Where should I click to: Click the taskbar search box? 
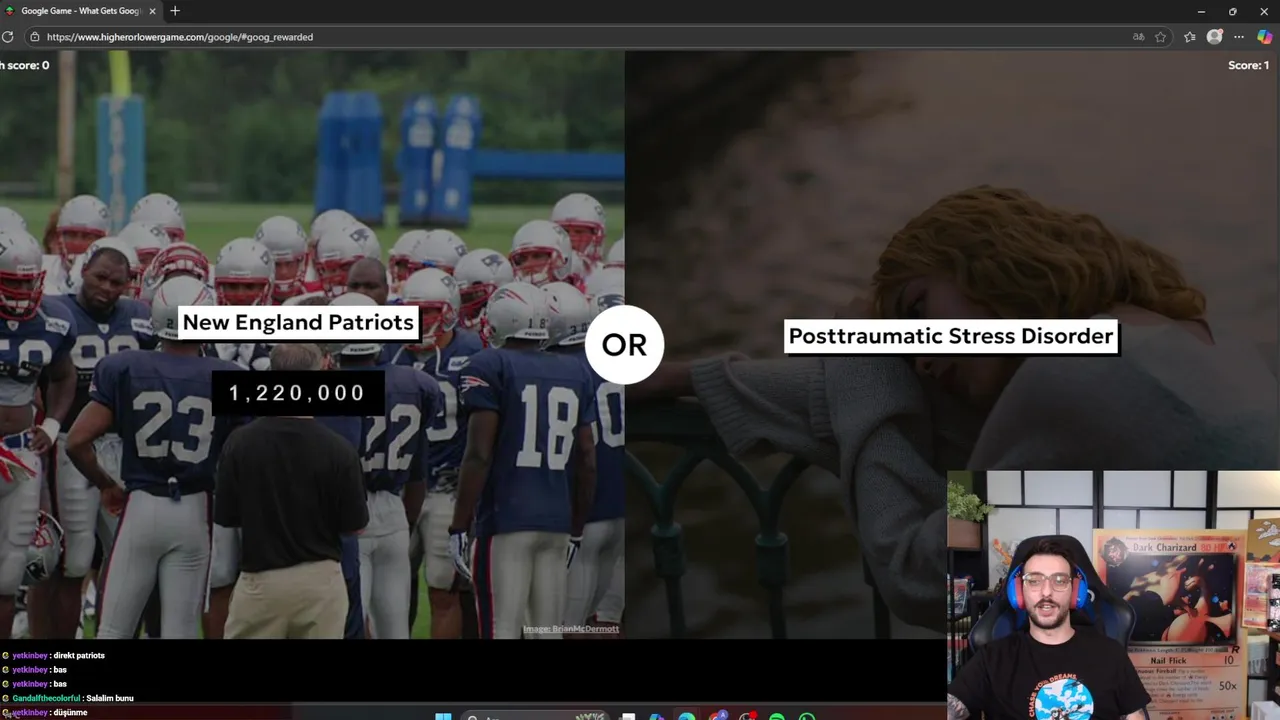537,716
